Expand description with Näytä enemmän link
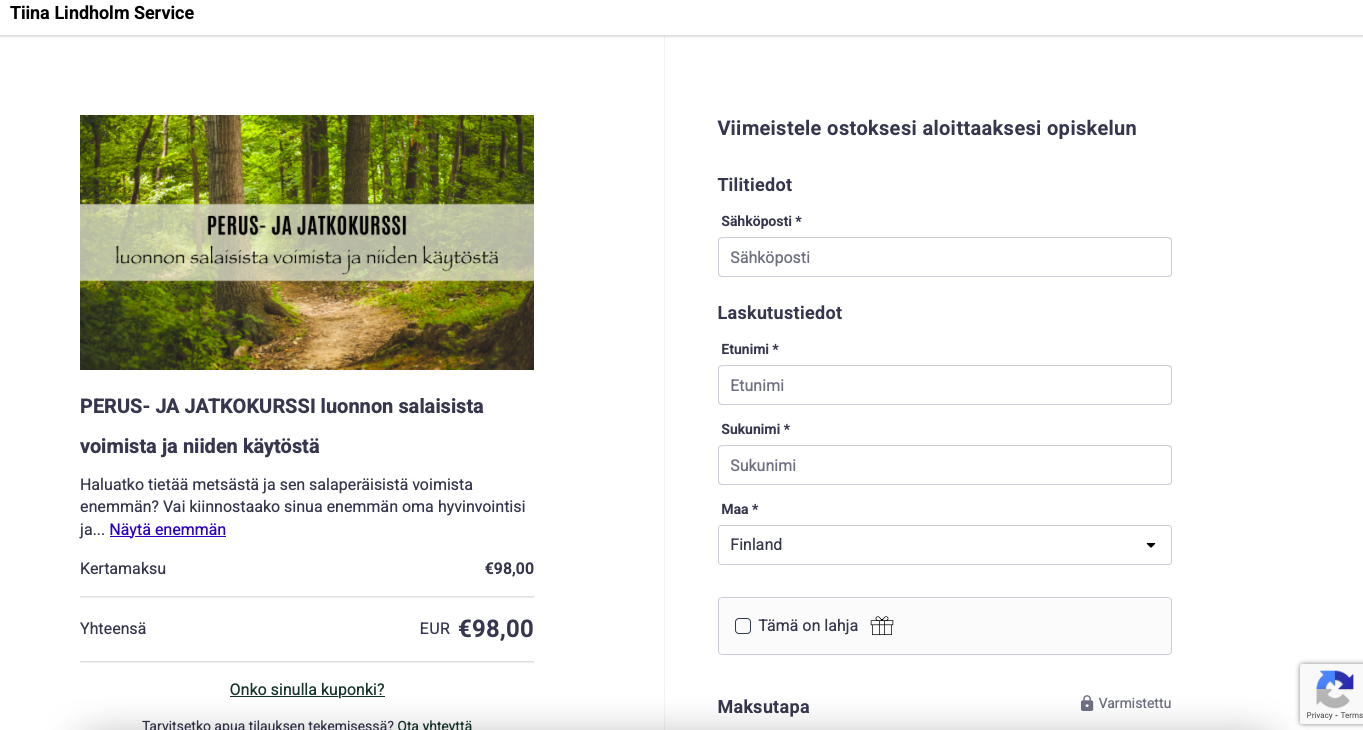The image size is (1363, 730). pos(168,530)
